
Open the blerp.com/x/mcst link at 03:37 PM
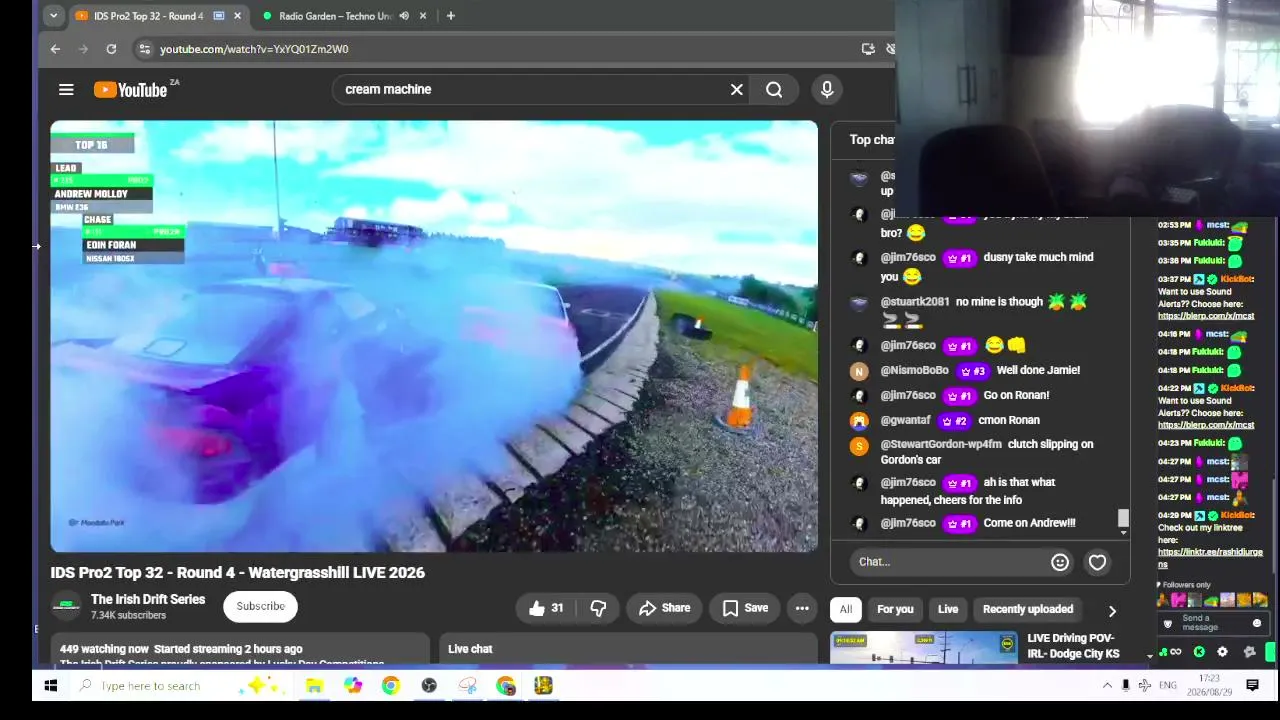(1206, 316)
